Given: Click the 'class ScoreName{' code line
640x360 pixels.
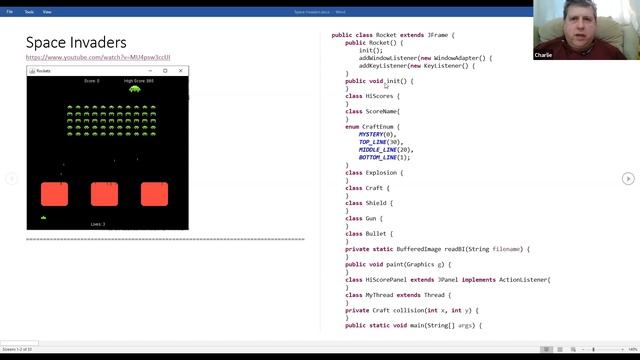Looking at the screenshot, I should click(x=373, y=111).
